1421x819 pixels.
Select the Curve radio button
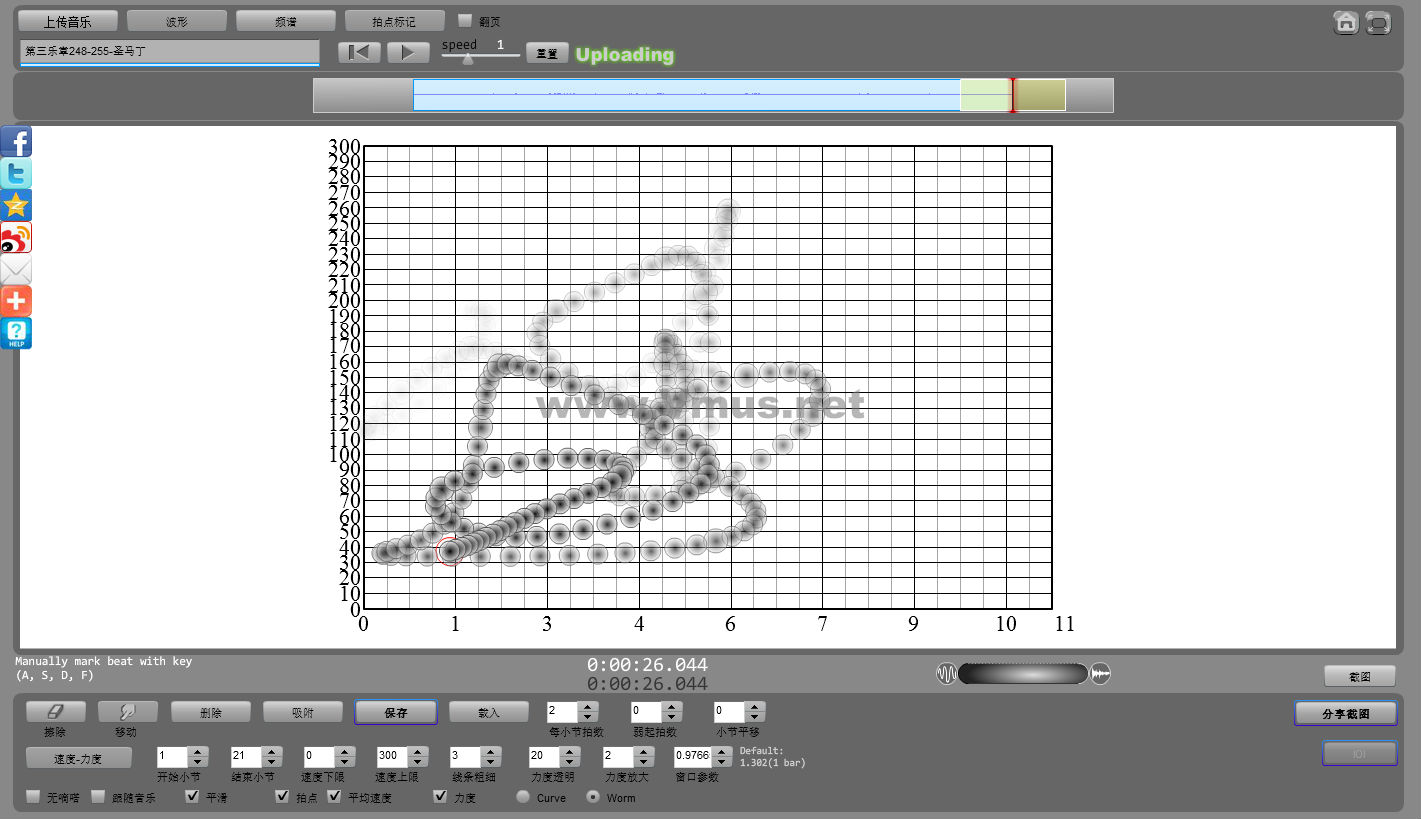coord(523,797)
